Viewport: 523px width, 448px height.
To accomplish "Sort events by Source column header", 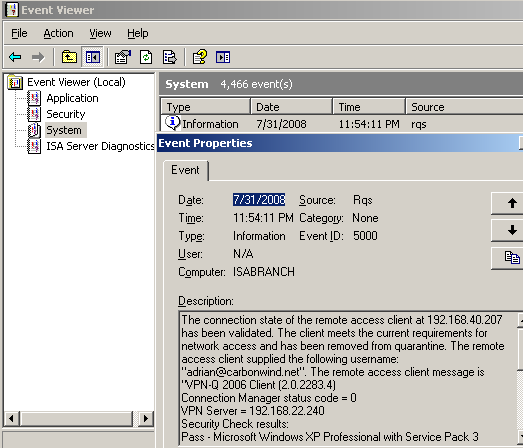I will 464,107.
